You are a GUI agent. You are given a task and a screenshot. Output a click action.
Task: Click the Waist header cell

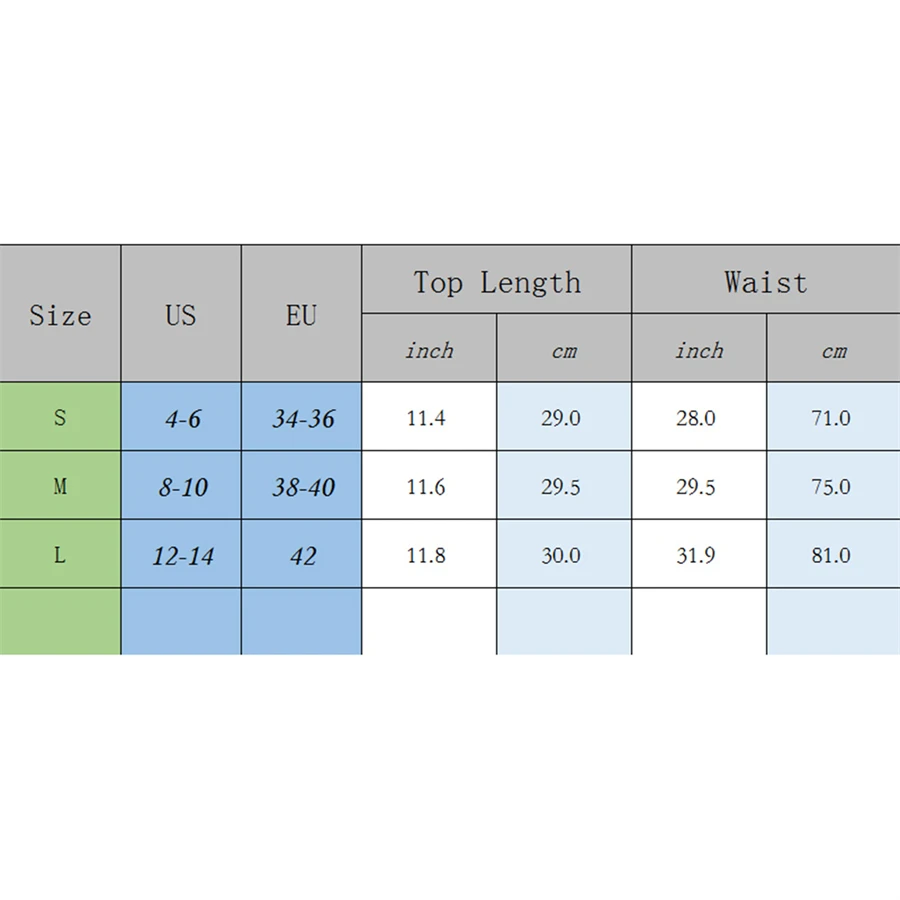[x=765, y=282]
